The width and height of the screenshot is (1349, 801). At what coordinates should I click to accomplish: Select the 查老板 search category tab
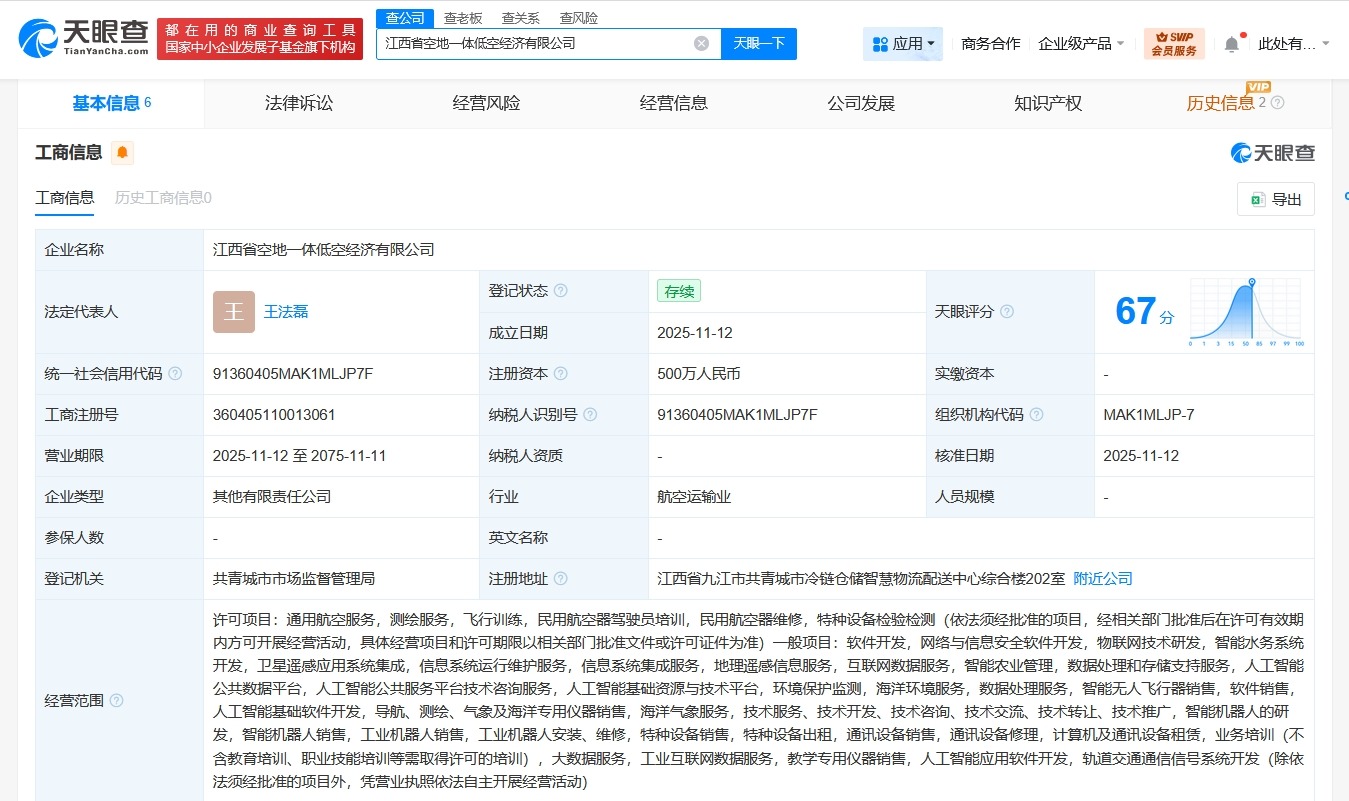tap(462, 17)
